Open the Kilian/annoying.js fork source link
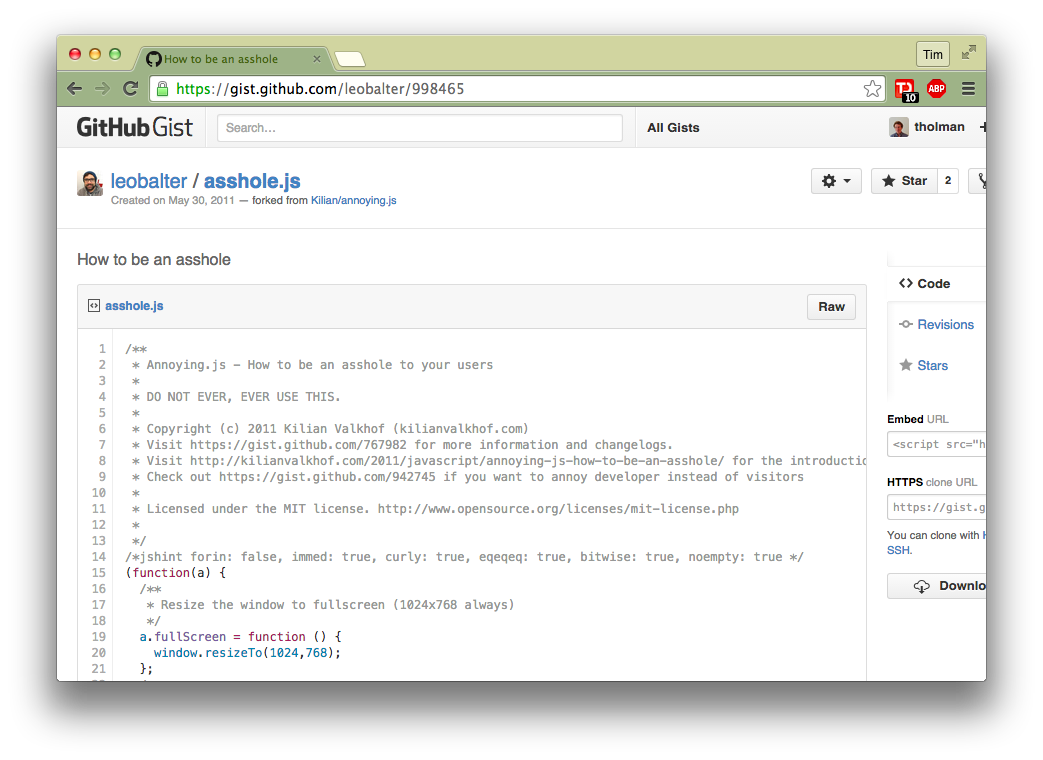 [x=353, y=200]
